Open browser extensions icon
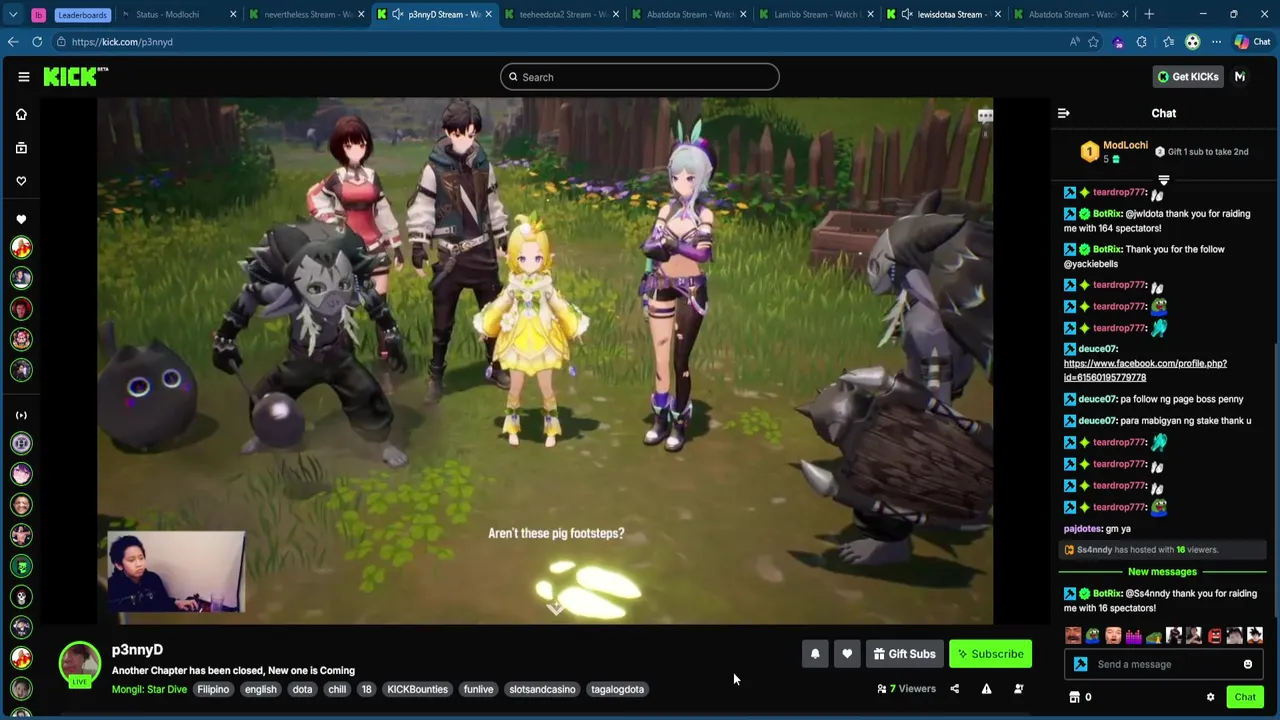1280x720 pixels. 1142,42
